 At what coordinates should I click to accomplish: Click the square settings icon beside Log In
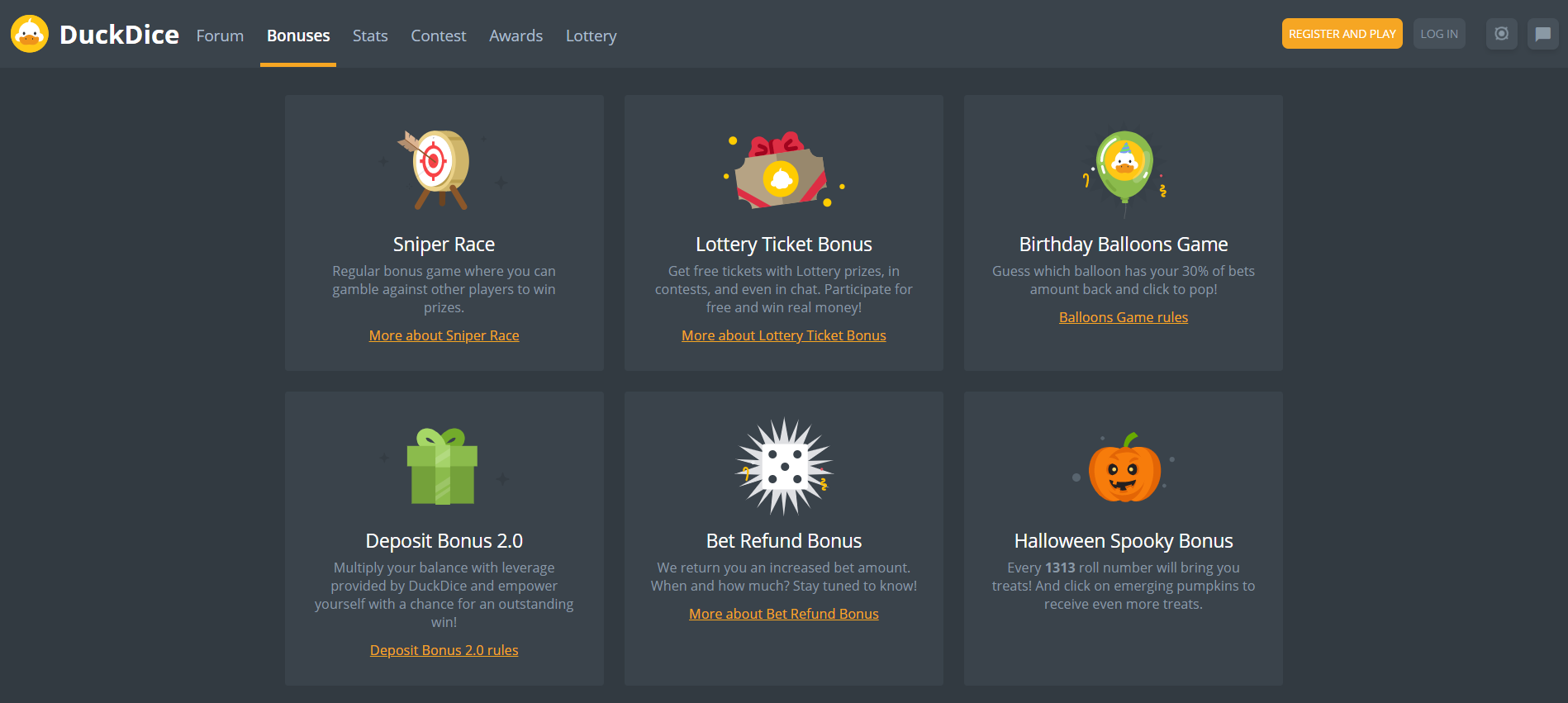pos(1501,34)
